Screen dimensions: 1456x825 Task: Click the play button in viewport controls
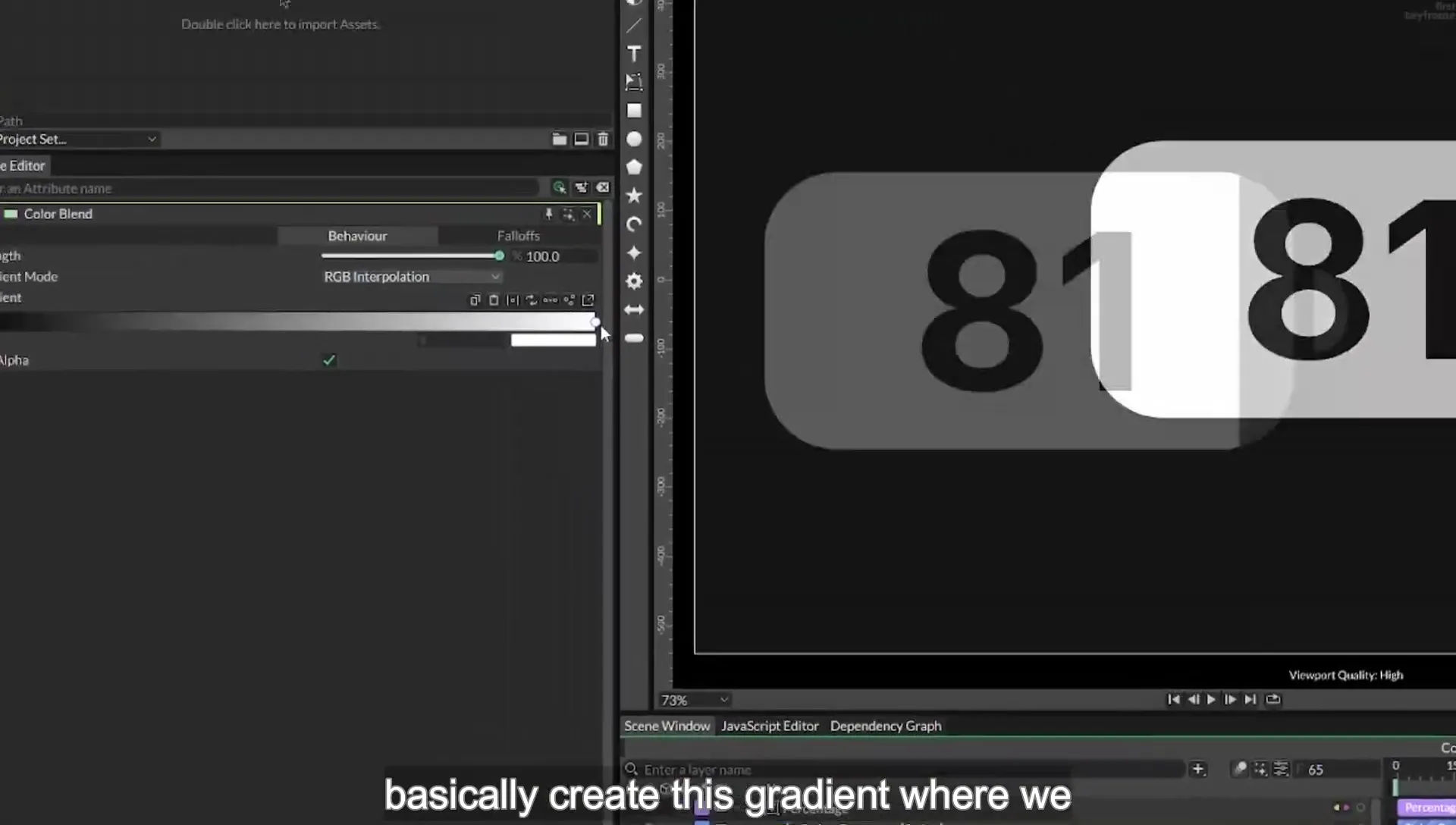(x=1211, y=699)
